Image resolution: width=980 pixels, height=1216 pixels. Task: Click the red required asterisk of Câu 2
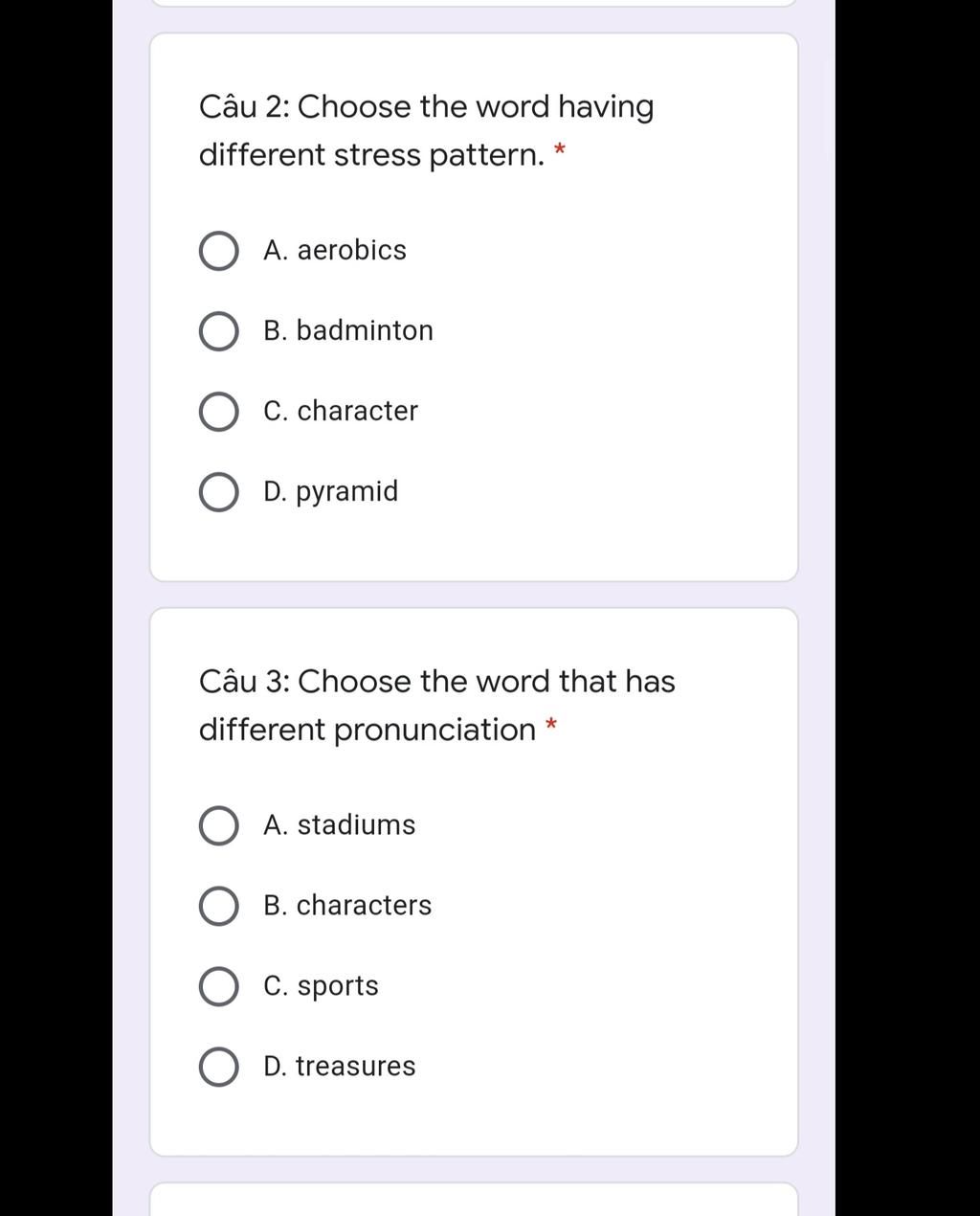560,150
